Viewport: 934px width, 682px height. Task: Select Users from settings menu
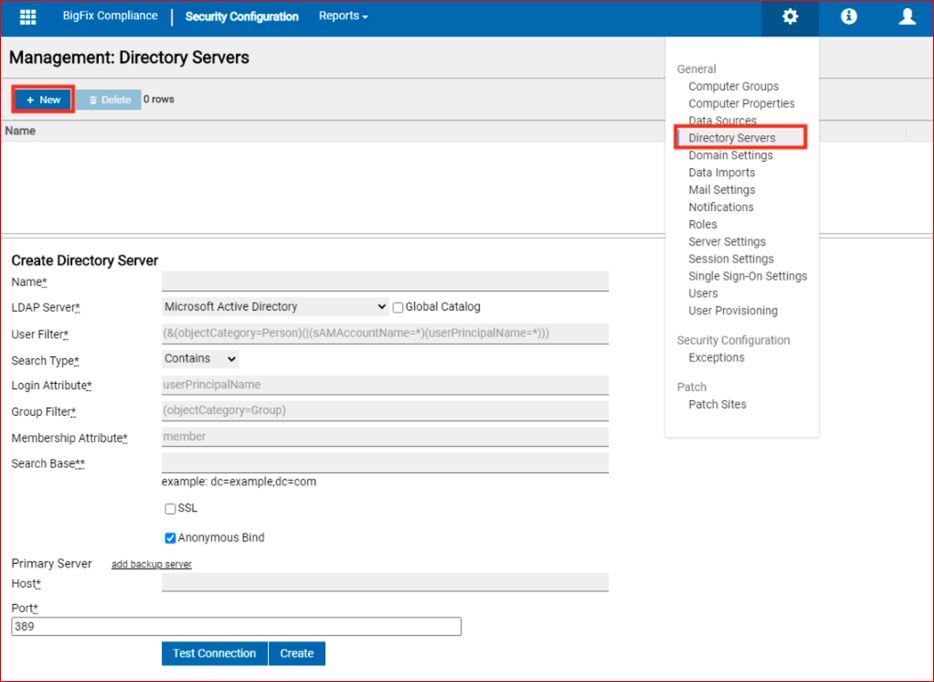pos(703,294)
